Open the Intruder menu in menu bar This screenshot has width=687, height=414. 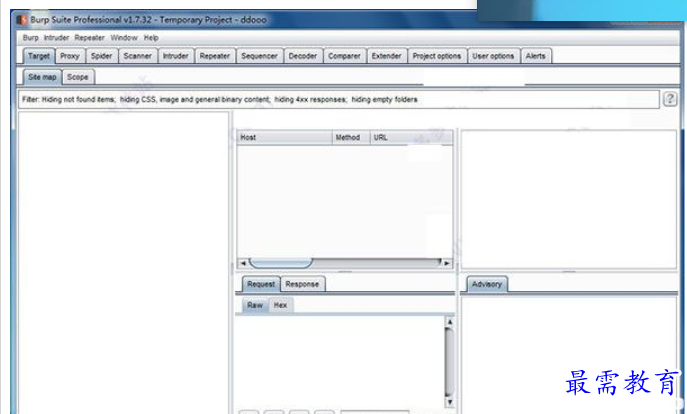point(56,38)
